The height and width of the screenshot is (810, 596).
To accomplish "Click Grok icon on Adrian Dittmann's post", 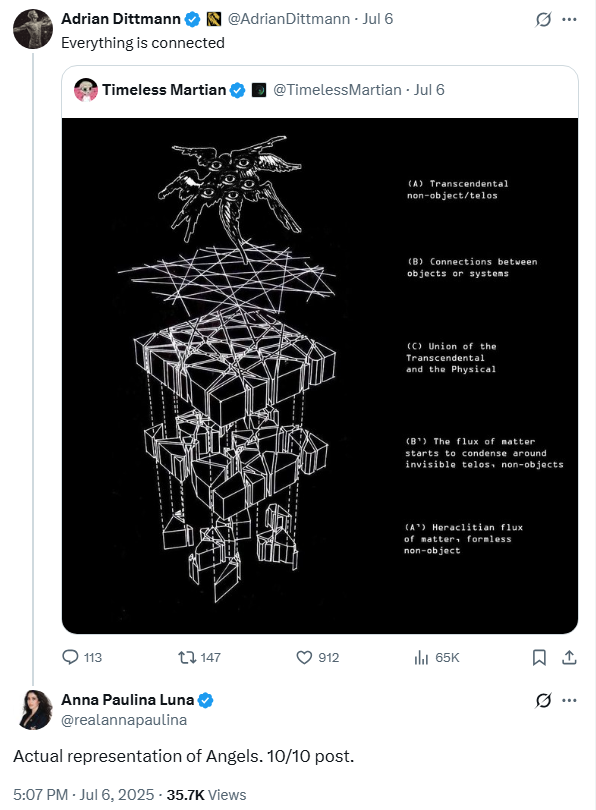I will [x=543, y=20].
